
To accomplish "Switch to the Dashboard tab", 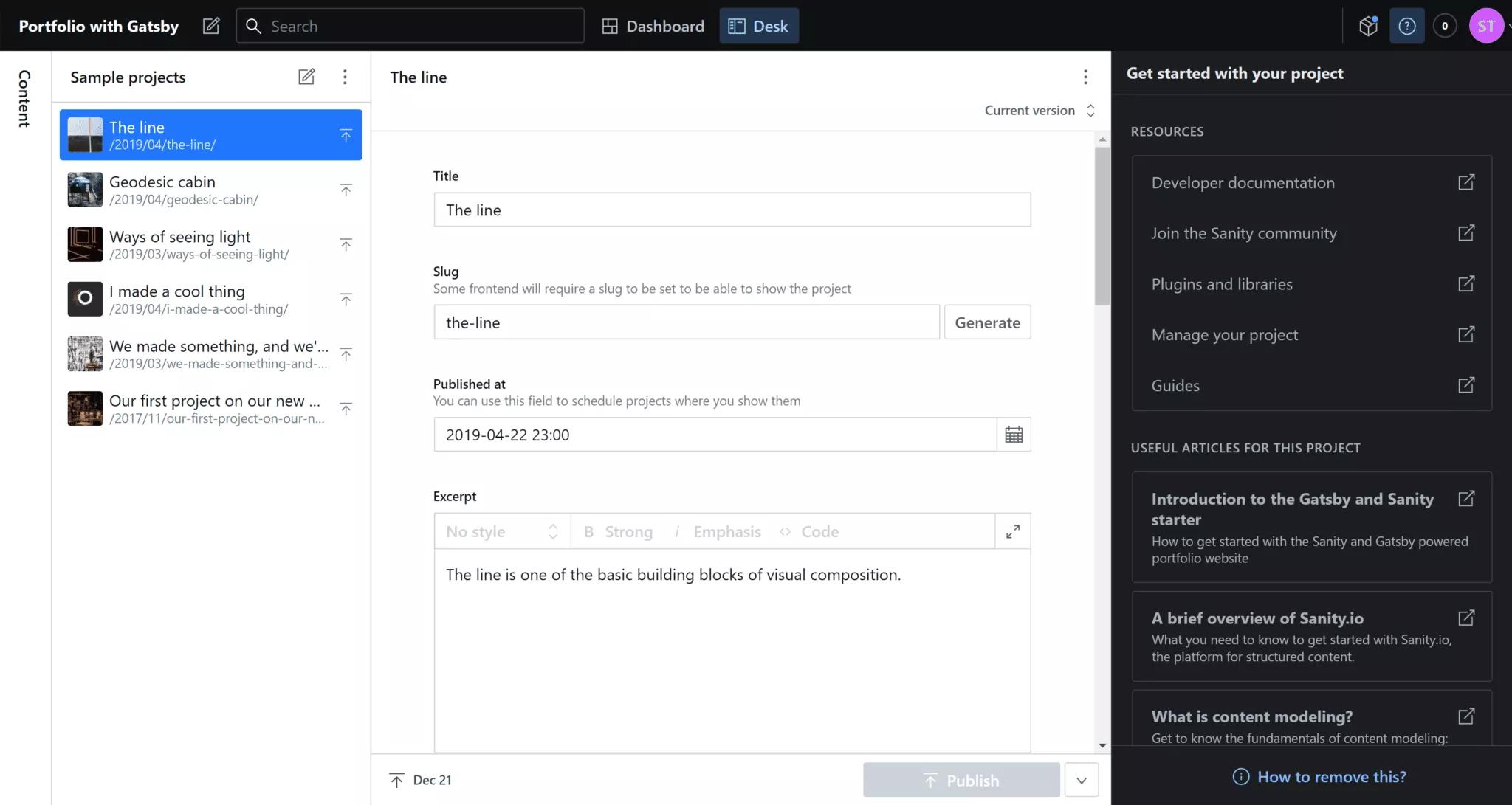I will click(x=653, y=26).
